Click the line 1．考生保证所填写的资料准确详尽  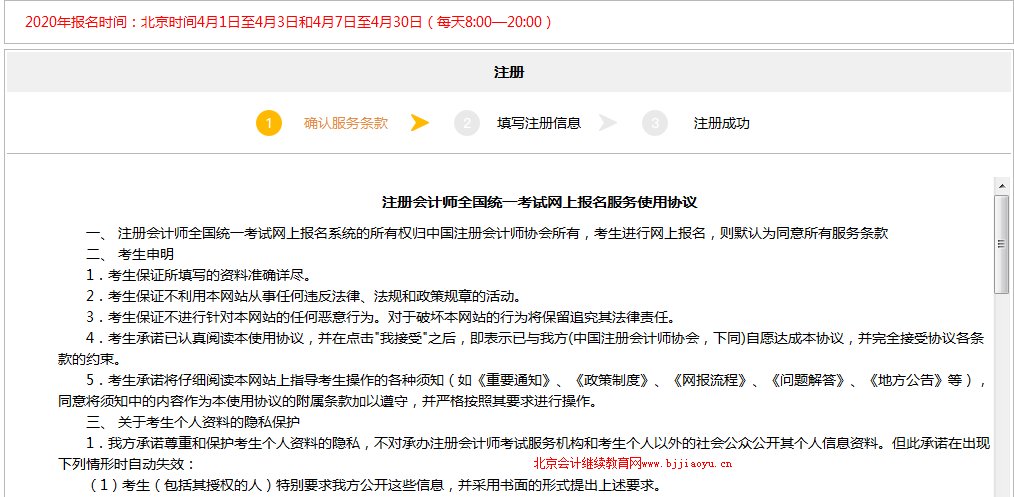(199, 275)
